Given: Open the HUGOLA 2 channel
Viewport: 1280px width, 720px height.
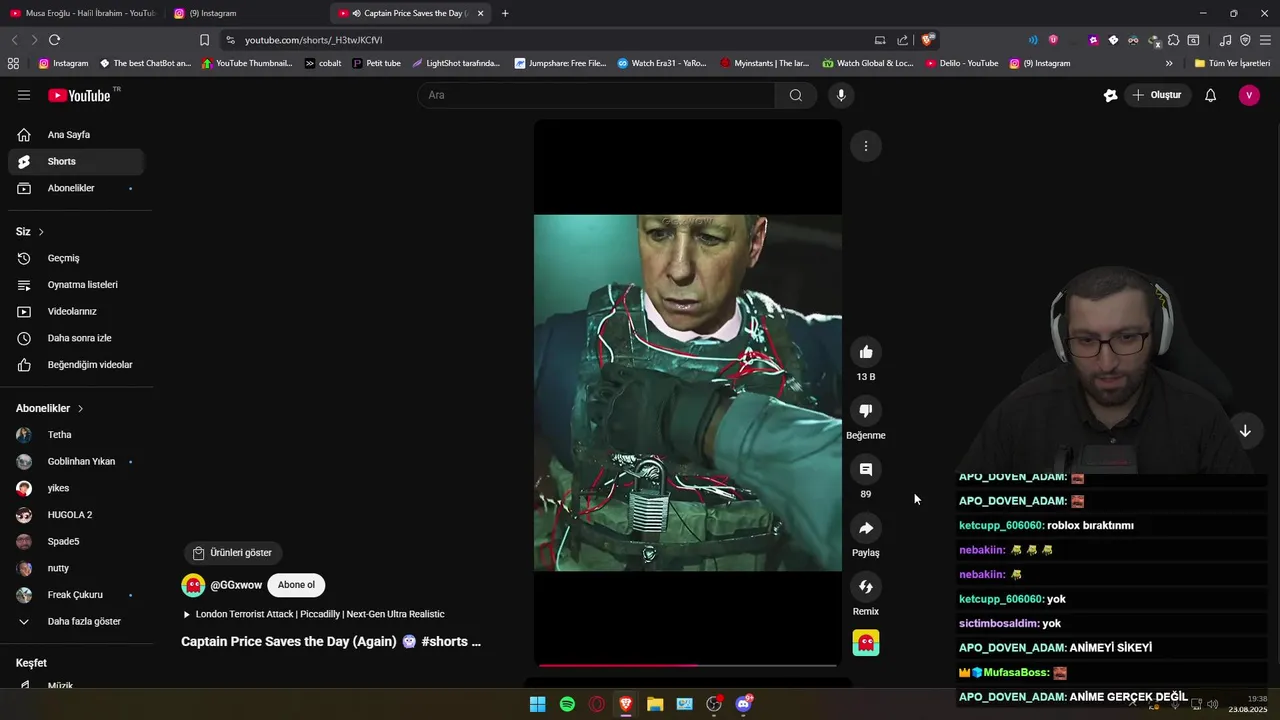Looking at the screenshot, I should point(76,515).
